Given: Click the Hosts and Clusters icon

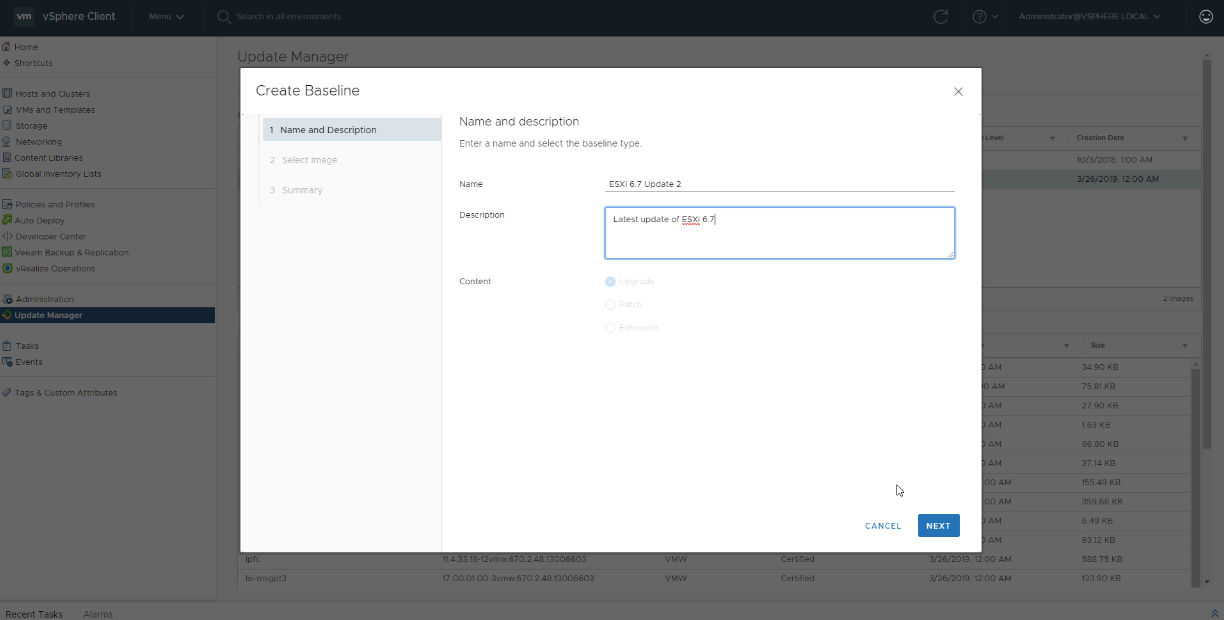Looking at the screenshot, I should pos(7,94).
